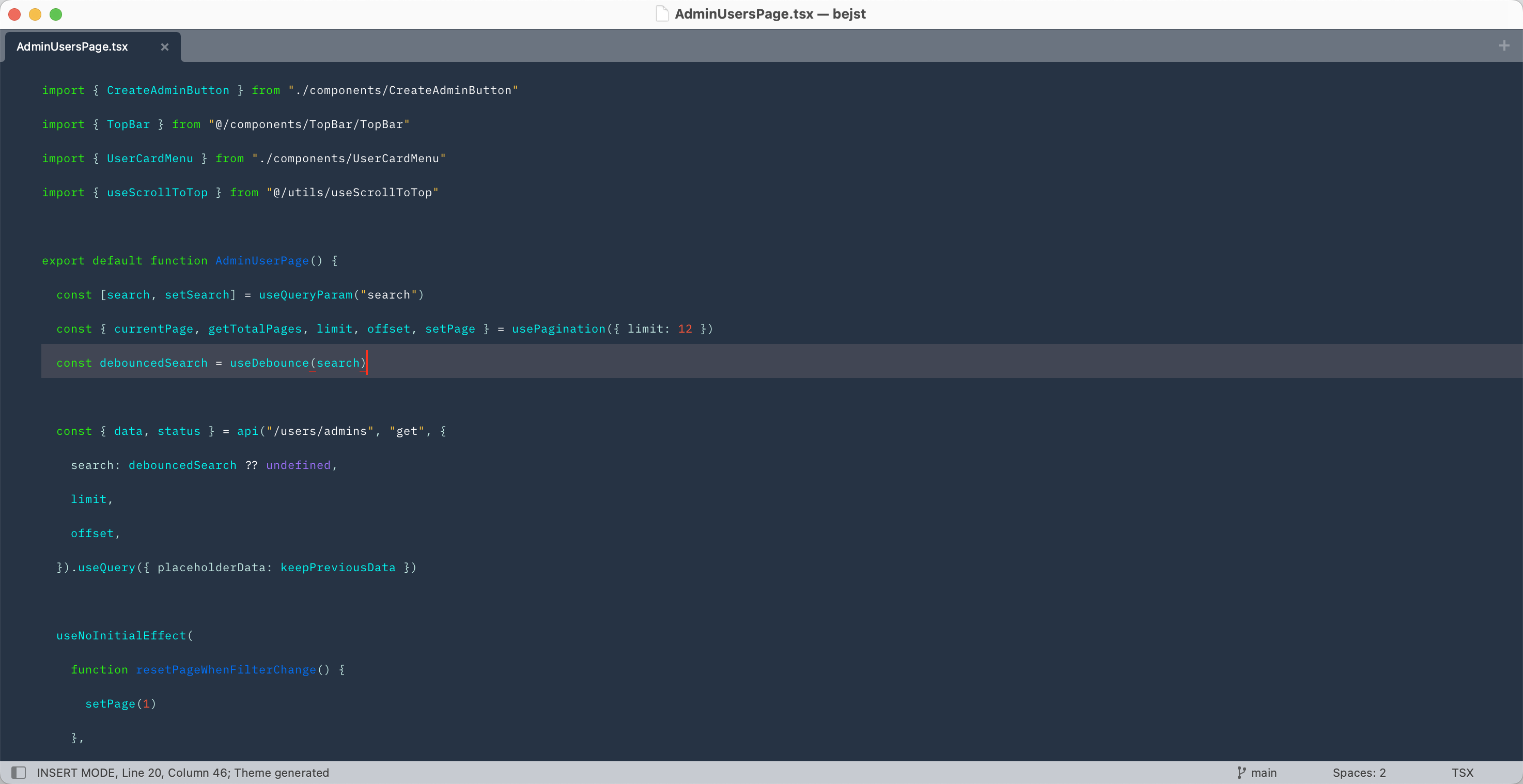
Task: Click the git branch icon next to main
Action: point(1241,772)
